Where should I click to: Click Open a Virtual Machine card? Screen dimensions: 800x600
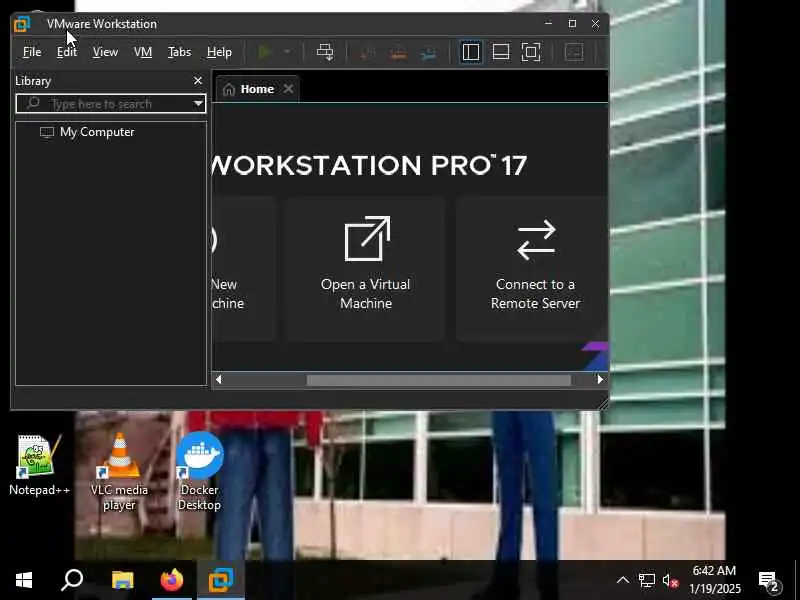(x=365, y=269)
